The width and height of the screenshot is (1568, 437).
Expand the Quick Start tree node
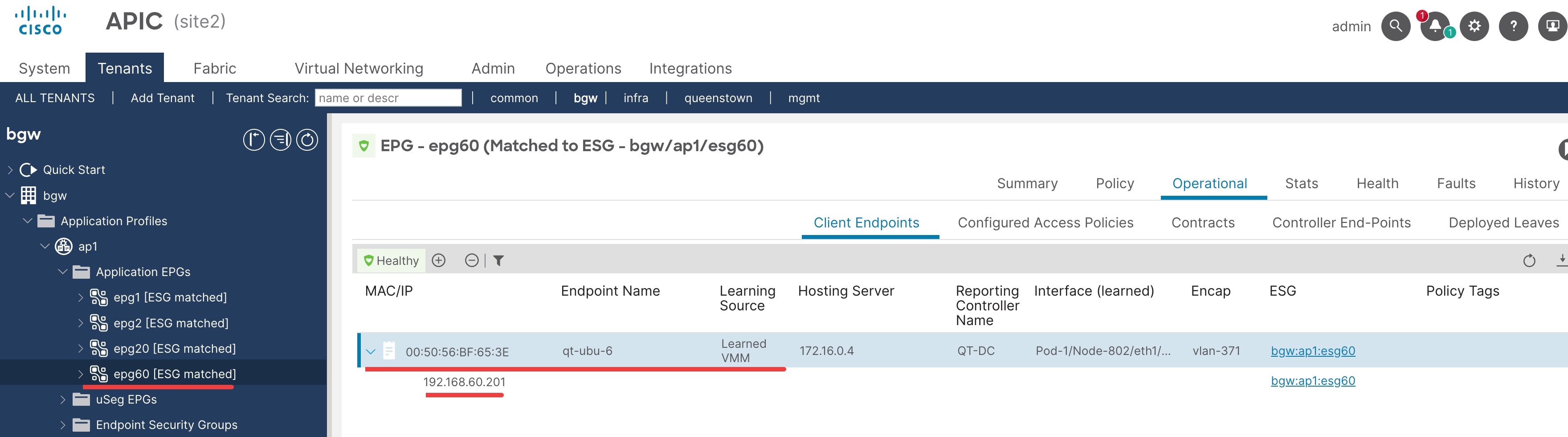pos(10,169)
